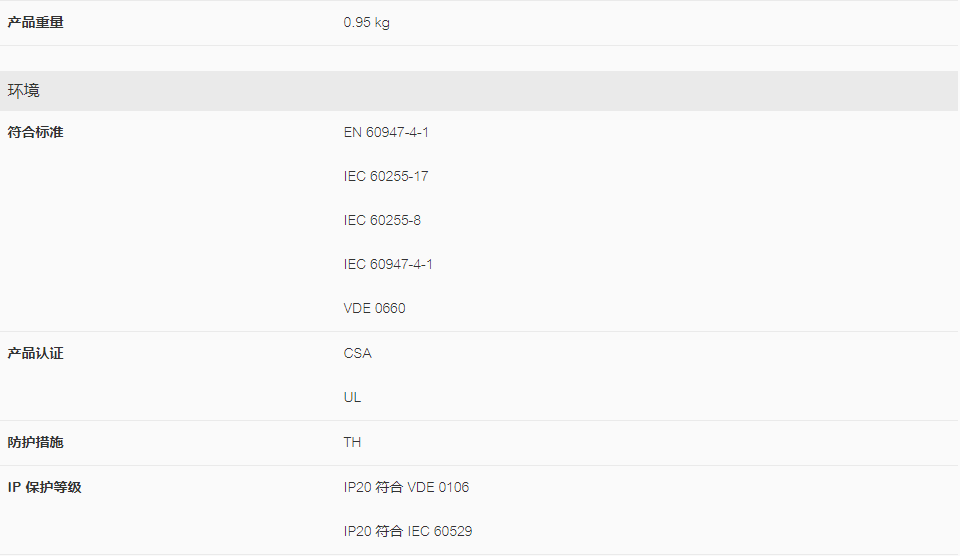Click the 符合 word in the IEC 60529 line
960x556 pixels.
389,532
